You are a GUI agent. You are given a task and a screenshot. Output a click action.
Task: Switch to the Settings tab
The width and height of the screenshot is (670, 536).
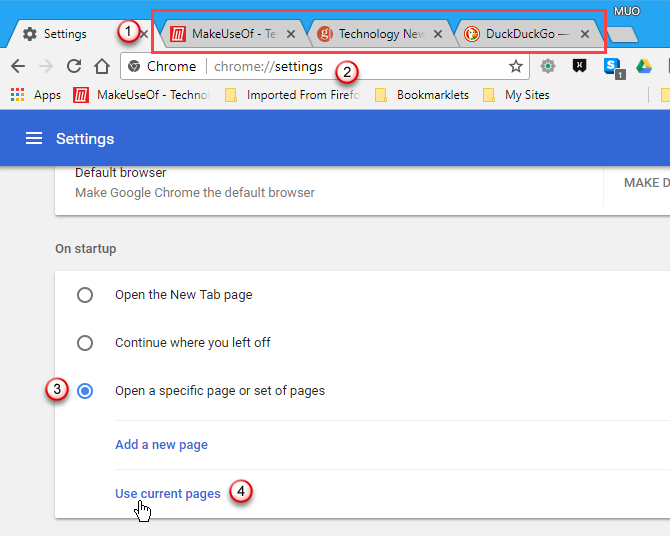(x=77, y=34)
